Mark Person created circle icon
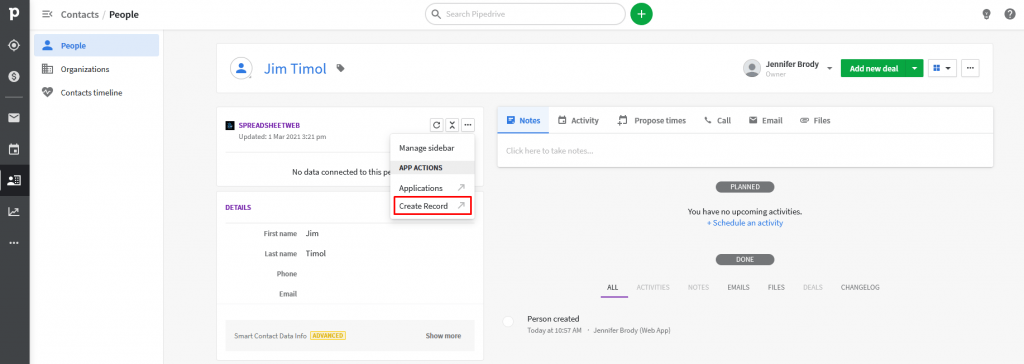This screenshot has width=1024, height=364. (x=508, y=322)
